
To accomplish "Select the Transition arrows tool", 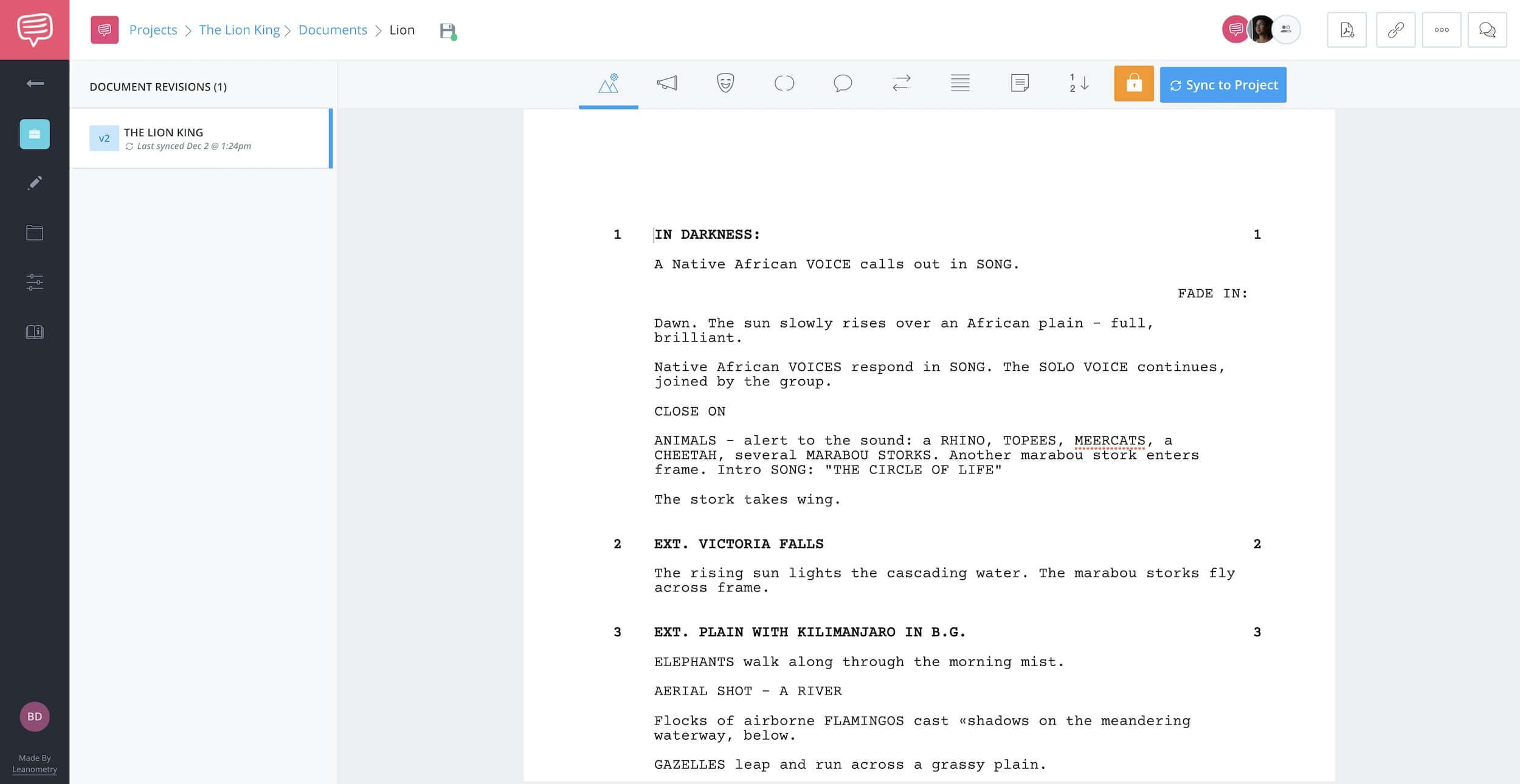I will pos(902,83).
